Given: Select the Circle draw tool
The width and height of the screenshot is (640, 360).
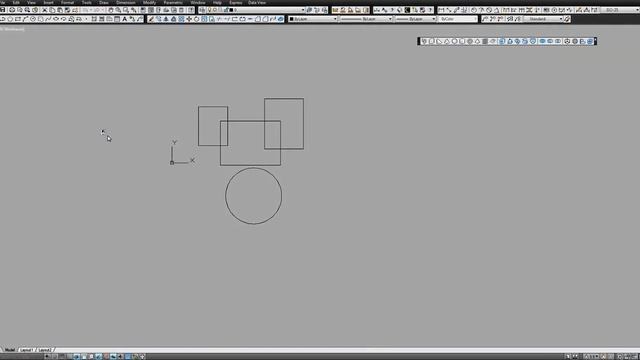Looking at the screenshot, I should coord(33,19).
